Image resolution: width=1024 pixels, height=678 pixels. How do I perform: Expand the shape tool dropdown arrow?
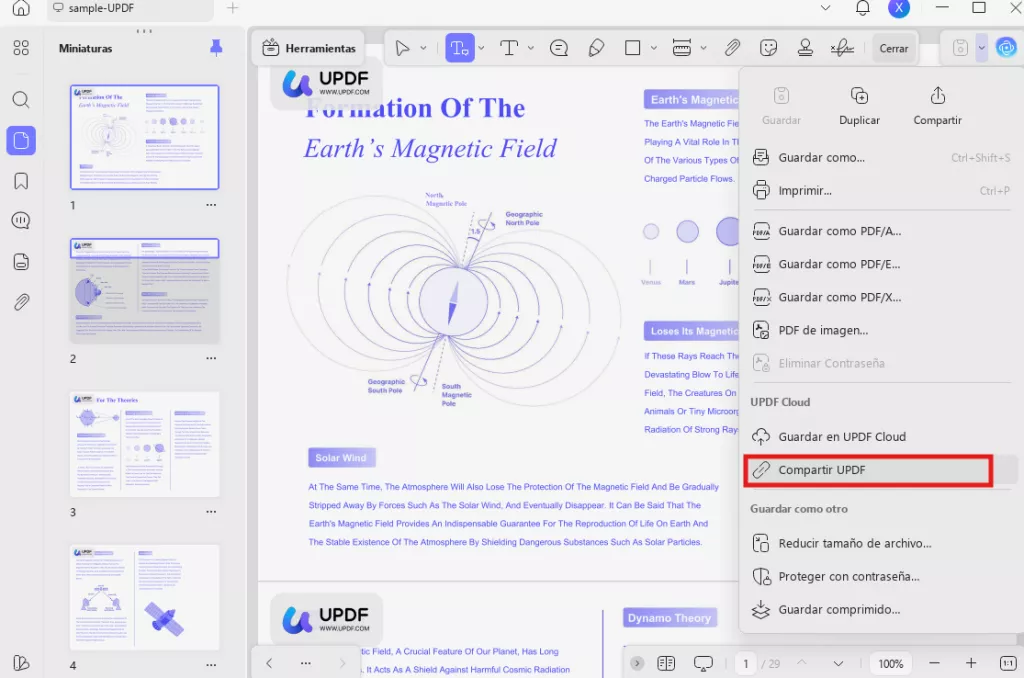click(654, 48)
